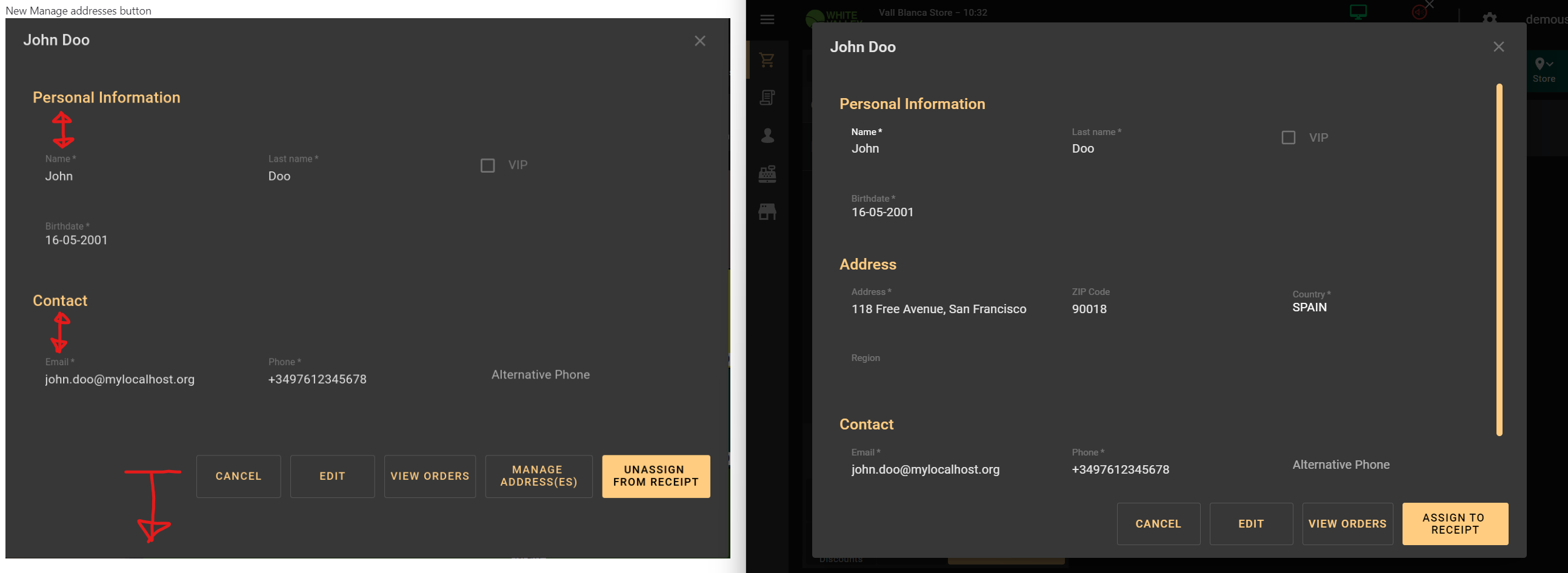1568x573 pixels.
Task: Click Alternative Phone field in right dialog
Action: click(1341, 465)
